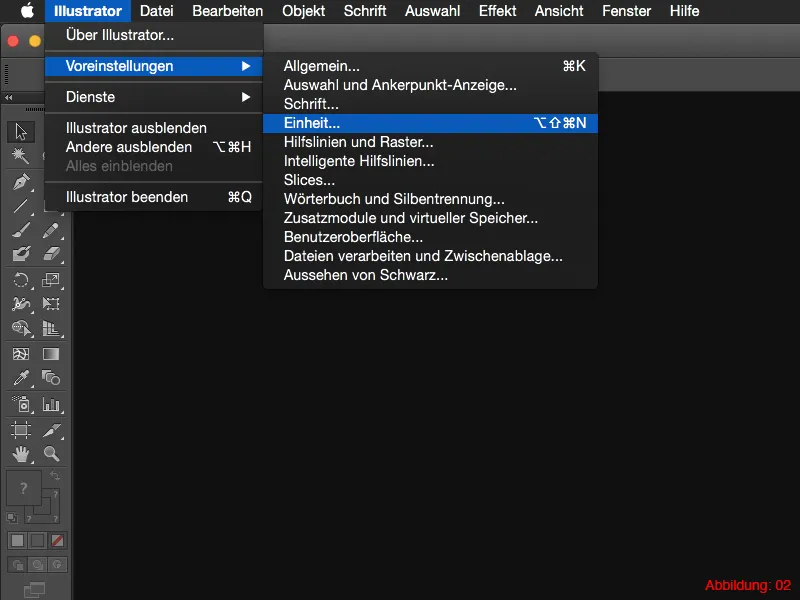Open the Datei menu
This screenshot has height=600, width=800.
click(x=157, y=11)
